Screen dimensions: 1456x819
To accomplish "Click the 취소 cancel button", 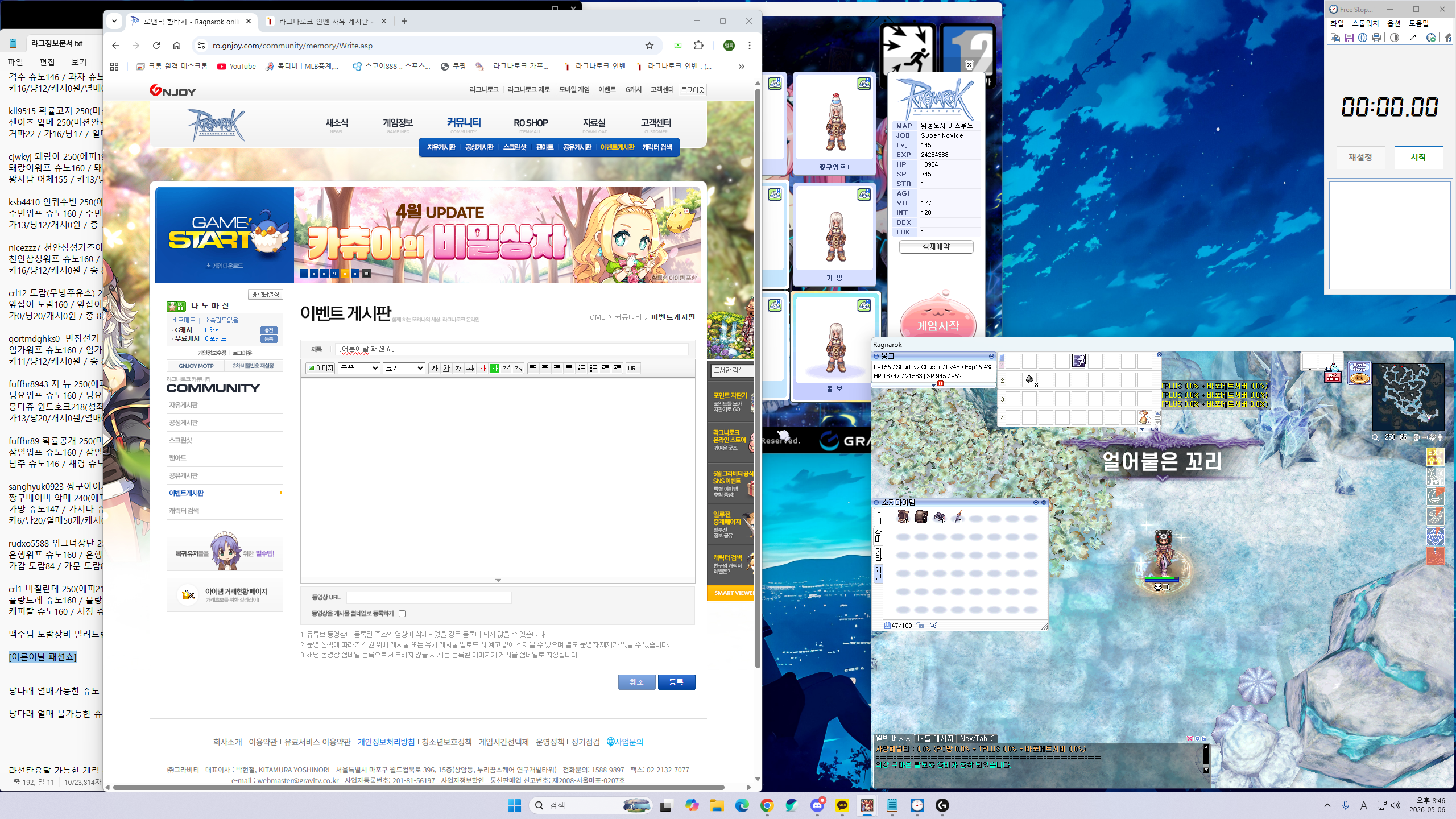I will pyautogui.click(x=636, y=682).
